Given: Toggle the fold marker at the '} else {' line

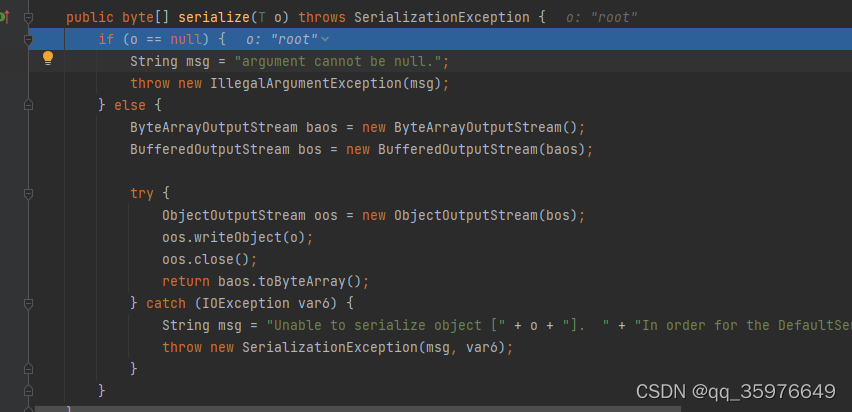Looking at the screenshot, I should [28, 105].
